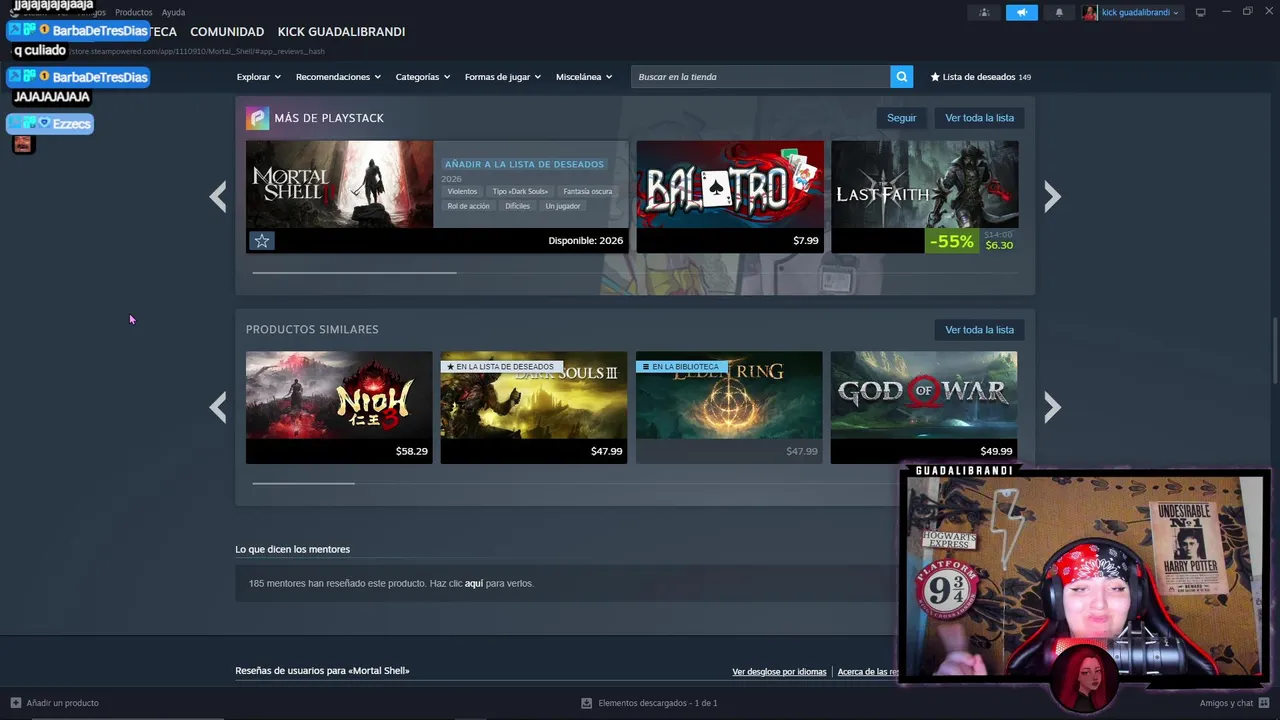Click the search magnifier button
Viewport: 1280px width, 720px height.
[x=901, y=77]
